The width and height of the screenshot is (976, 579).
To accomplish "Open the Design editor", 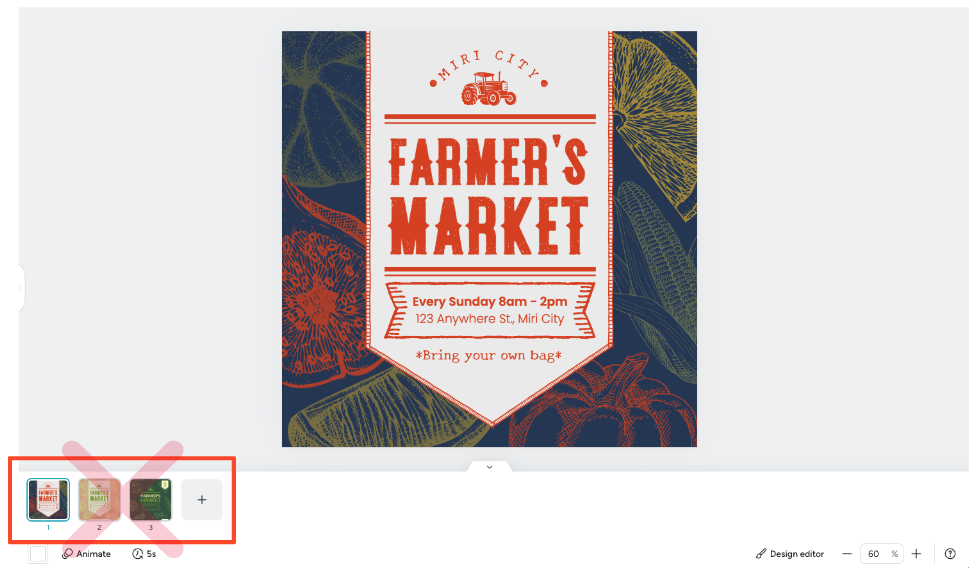I will coord(790,553).
